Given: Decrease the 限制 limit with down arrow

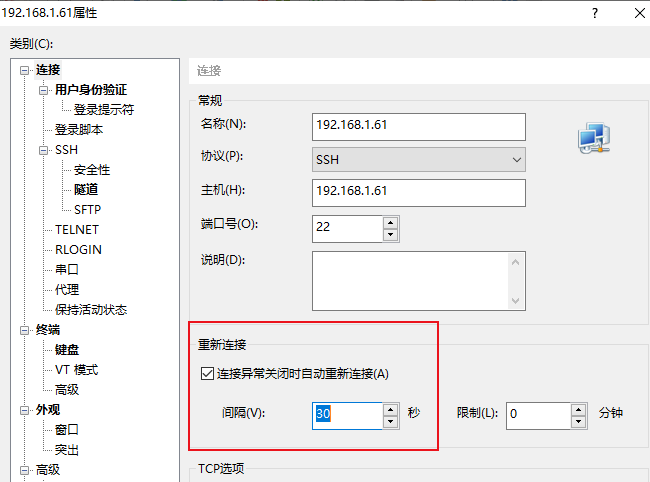Looking at the screenshot, I should click(x=578, y=422).
